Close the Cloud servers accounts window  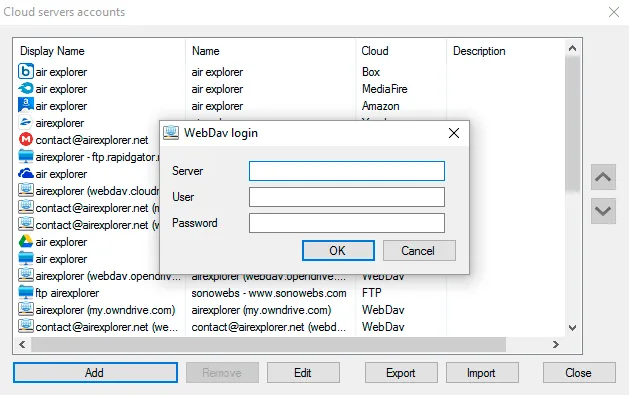tap(614, 12)
